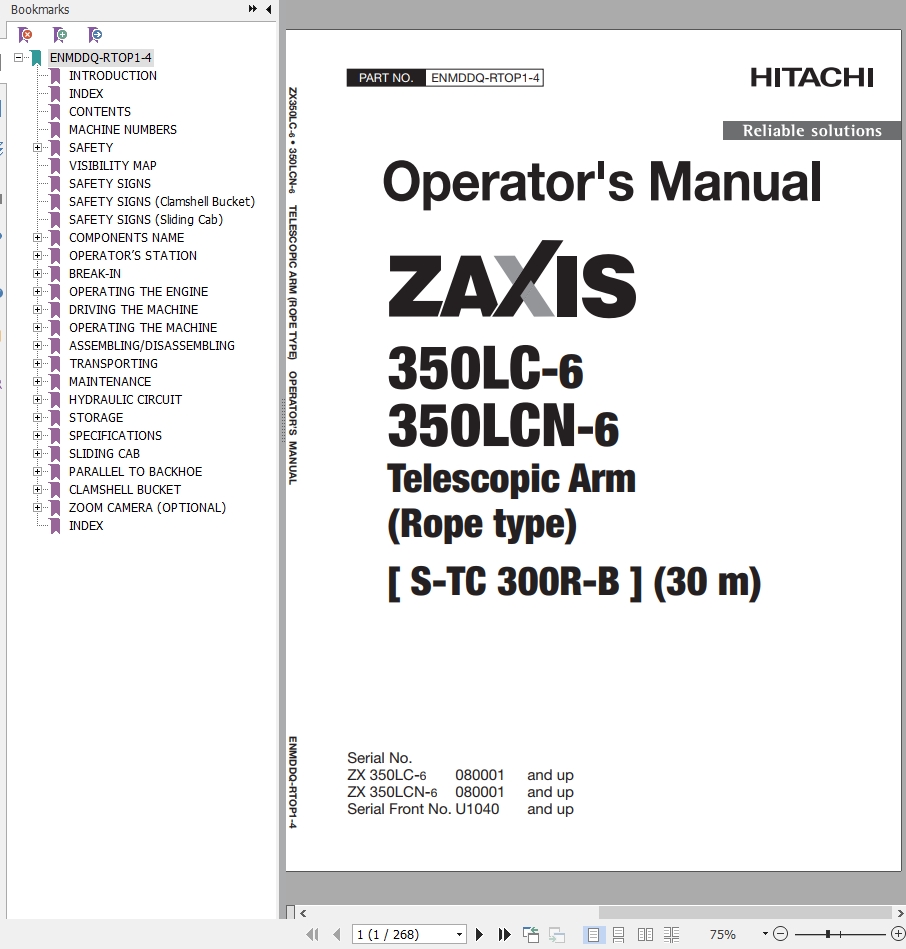Click the horizontal scrollbar thumb
This screenshot has height=949, width=906.
tap(745, 913)
